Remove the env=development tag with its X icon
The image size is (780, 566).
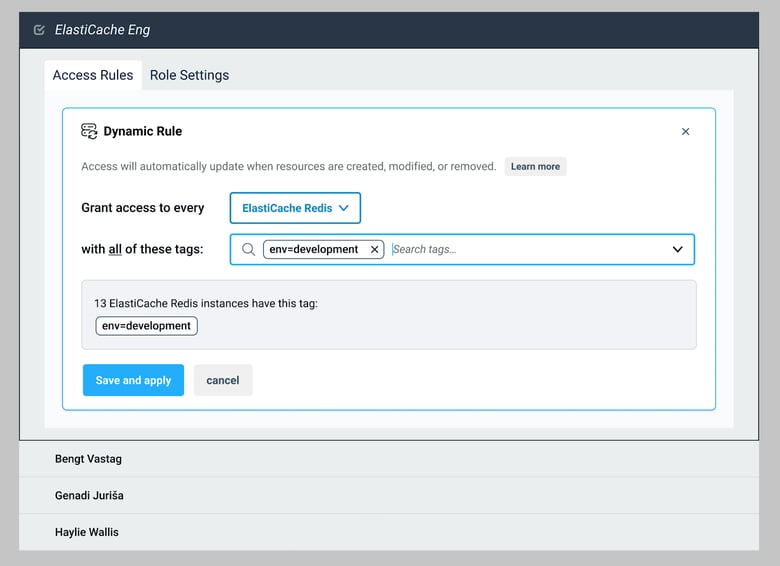click(x=374, y=250)
